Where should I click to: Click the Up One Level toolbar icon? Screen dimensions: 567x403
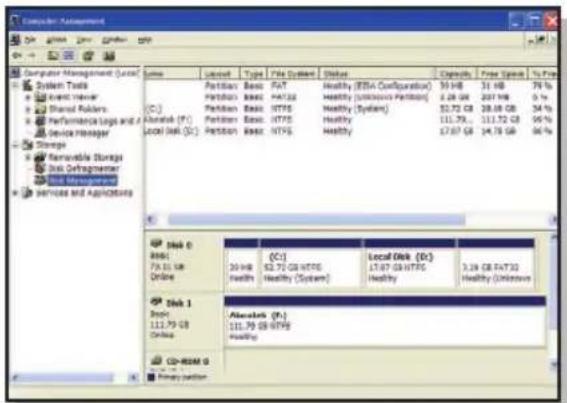(53, 56)
